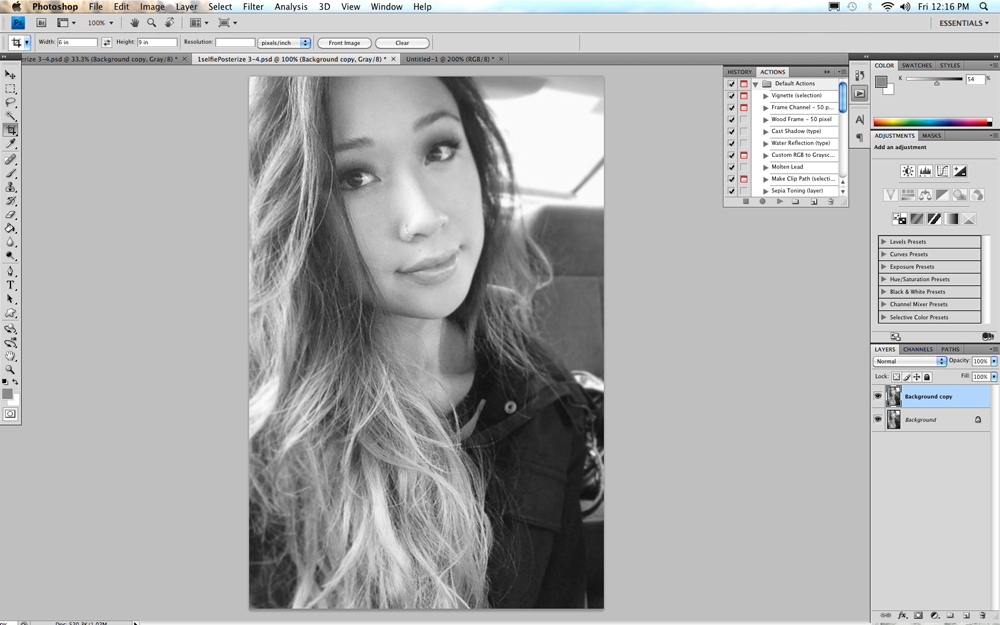
Task: Click the crop Width input field
Action: point(77,43)
